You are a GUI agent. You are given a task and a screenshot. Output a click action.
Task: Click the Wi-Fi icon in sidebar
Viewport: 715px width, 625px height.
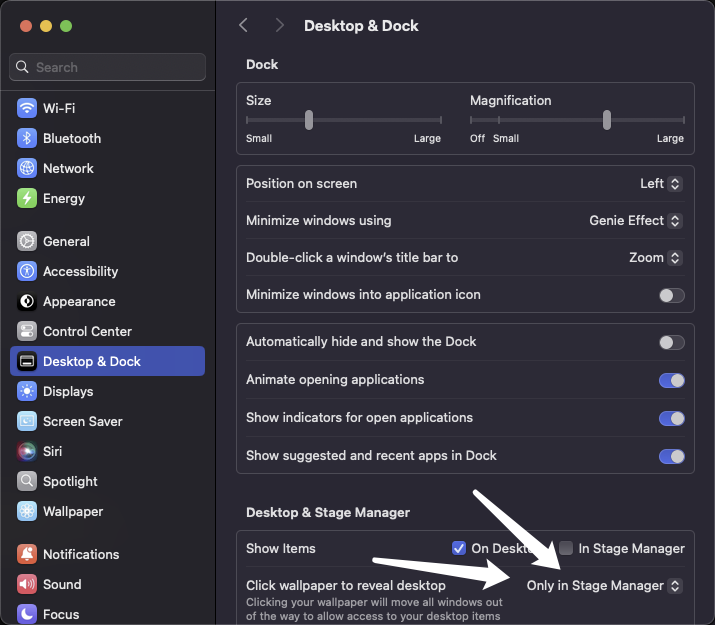click(x=27, y=108)
